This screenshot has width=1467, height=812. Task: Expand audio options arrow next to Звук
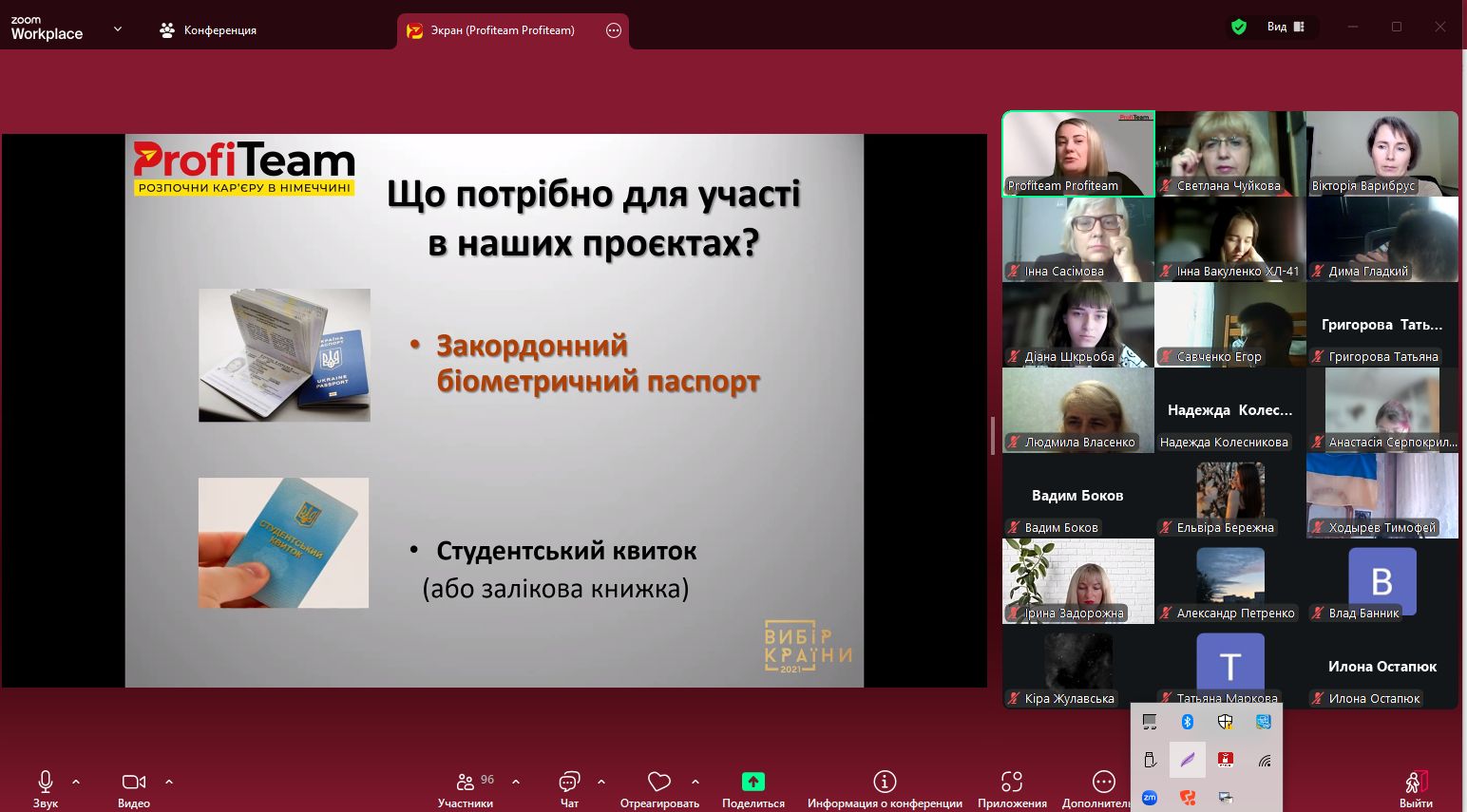(x=76, y=782)
